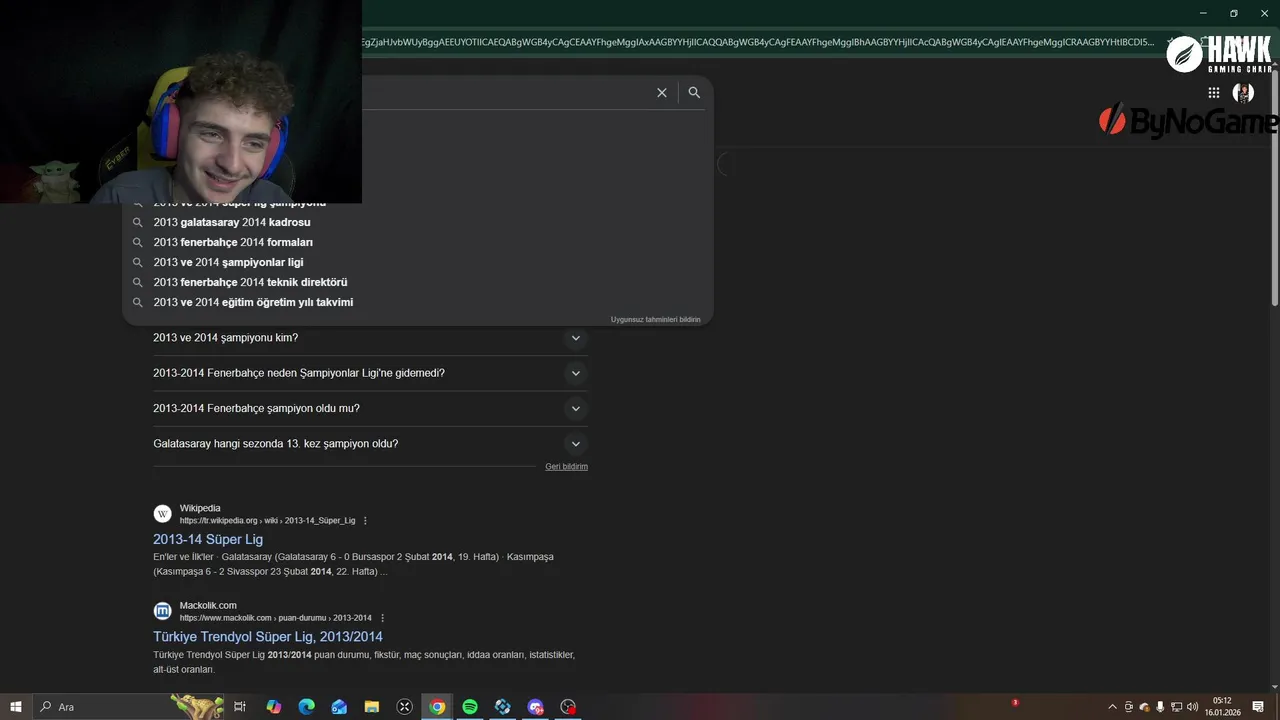Open File Explorer from the taskbar
This screenshot has width=1280, height=720.
point(371,707)
